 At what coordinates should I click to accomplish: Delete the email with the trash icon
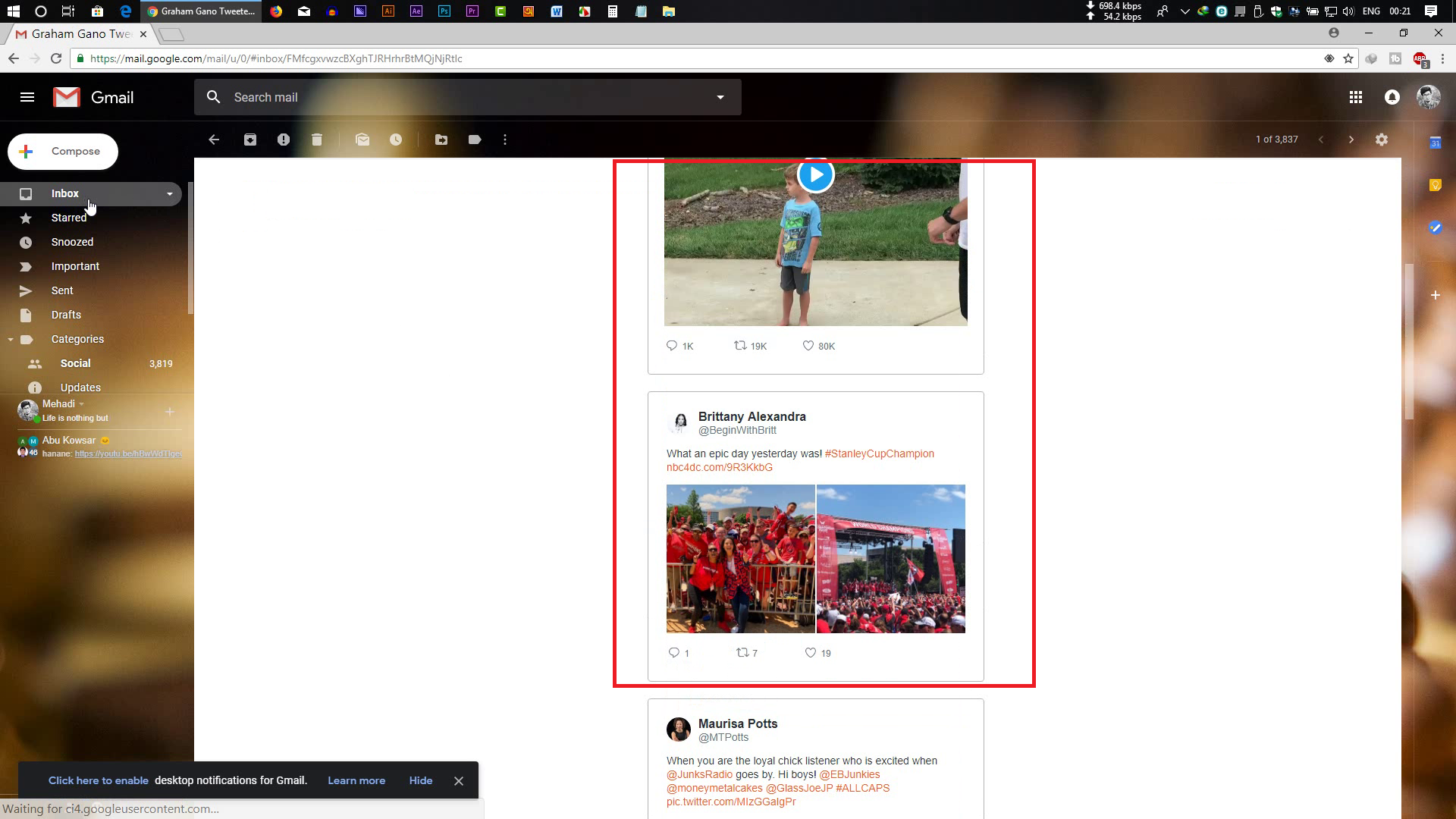[x=317, y=140]
